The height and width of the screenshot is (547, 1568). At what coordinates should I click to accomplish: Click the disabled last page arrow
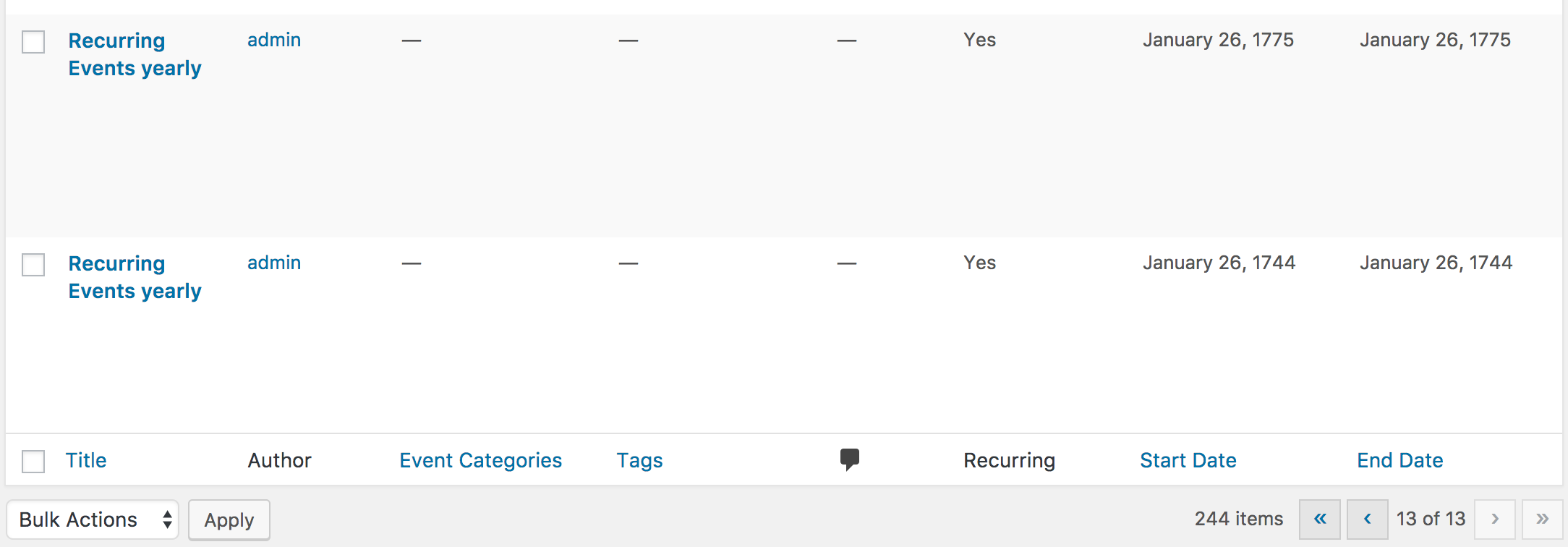point(1543,520)
